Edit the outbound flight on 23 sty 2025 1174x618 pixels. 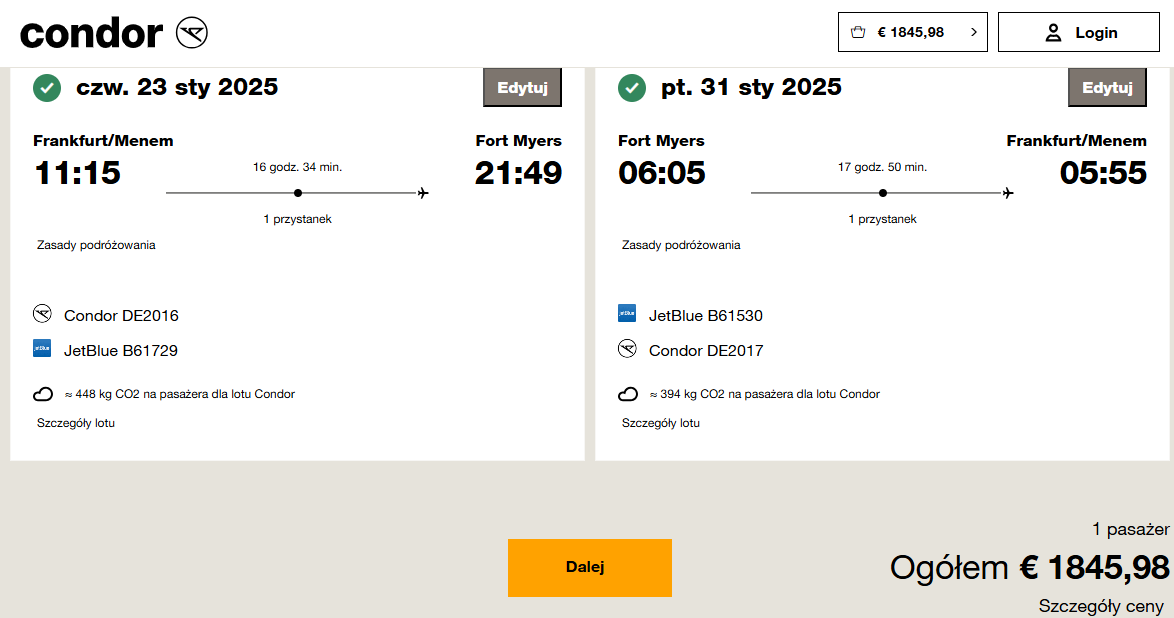coord(523,88)
